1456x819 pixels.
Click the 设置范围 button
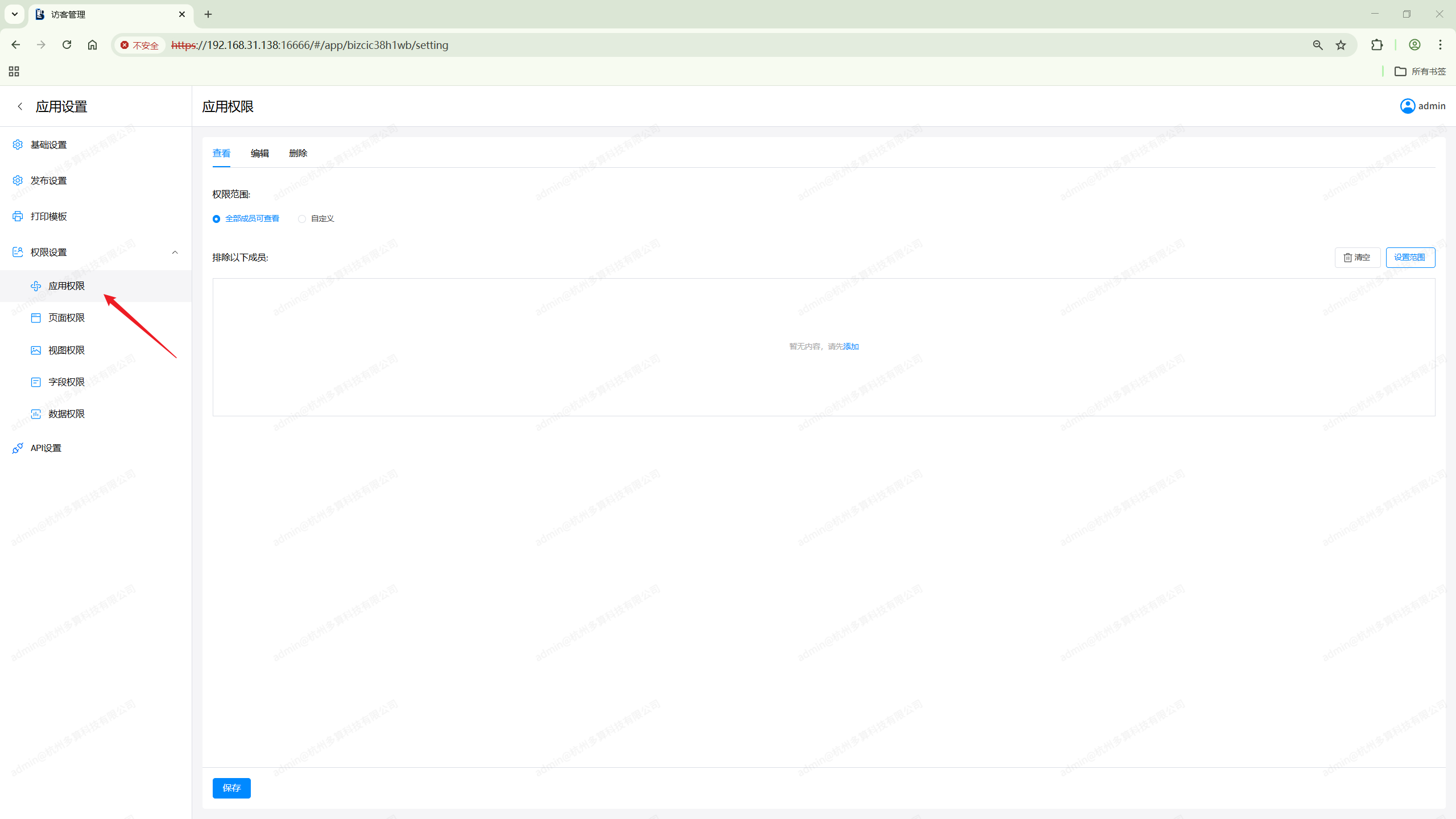1410,258
